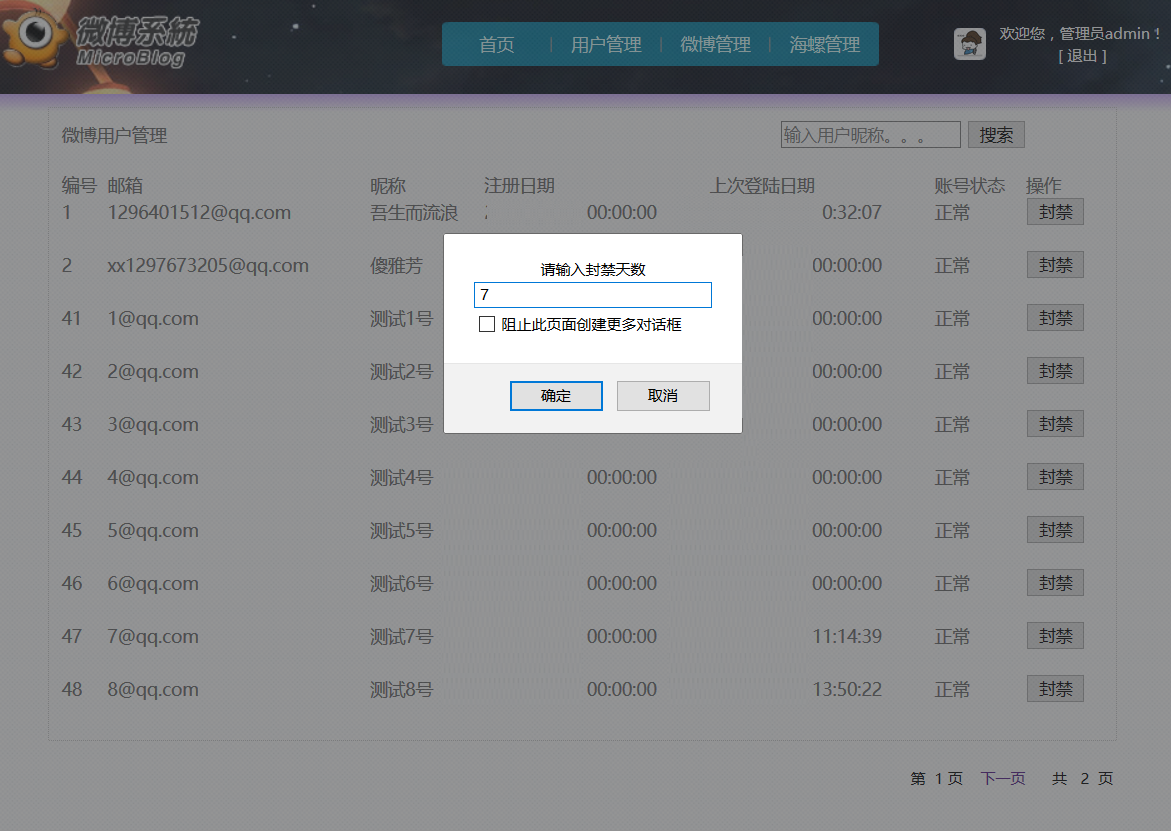Click the 欢迎您，管理员admin greeting
The width and height of the screenshot is (1171, 831).
tap(1080, 34)
